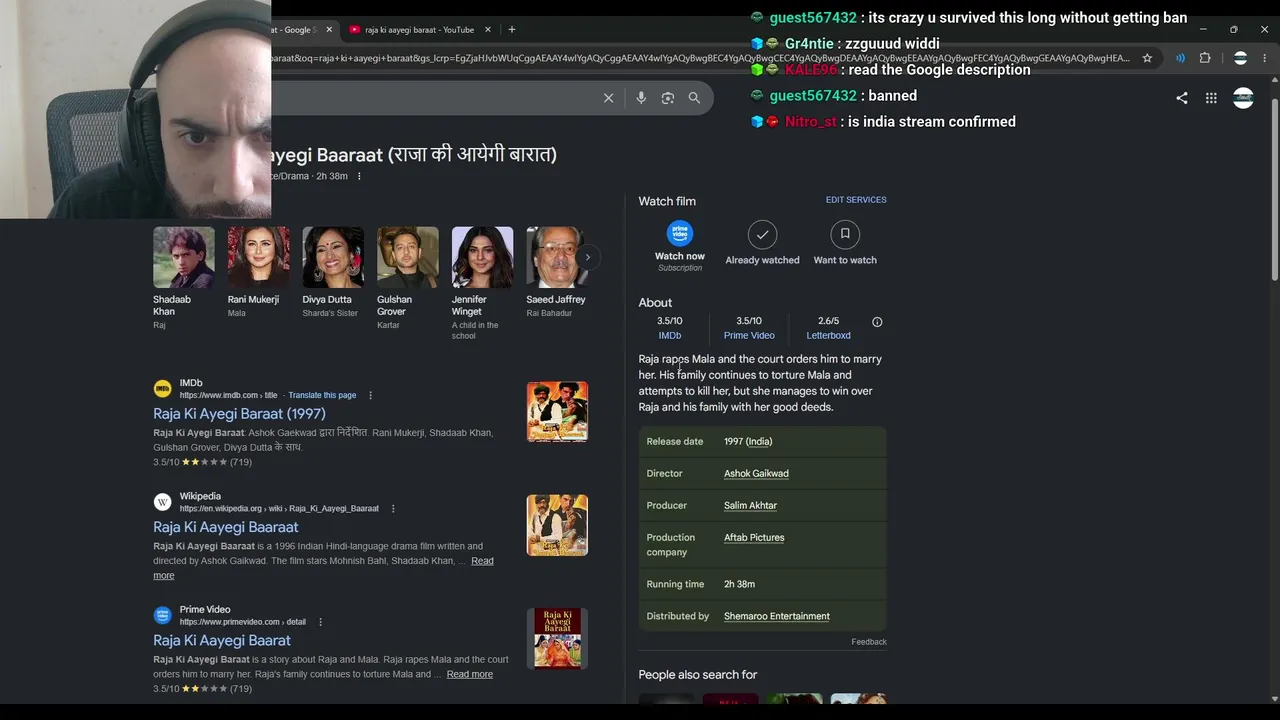
Task: Open the India release date link
Action: tap(759, 441)
